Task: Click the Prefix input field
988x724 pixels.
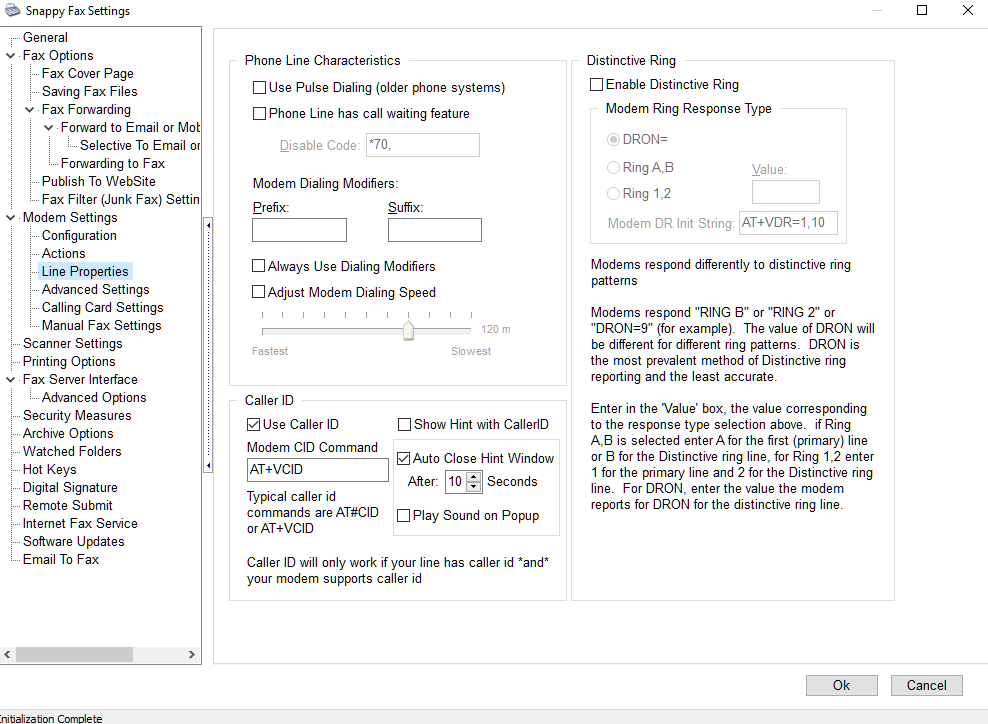Action: (299, 230)
